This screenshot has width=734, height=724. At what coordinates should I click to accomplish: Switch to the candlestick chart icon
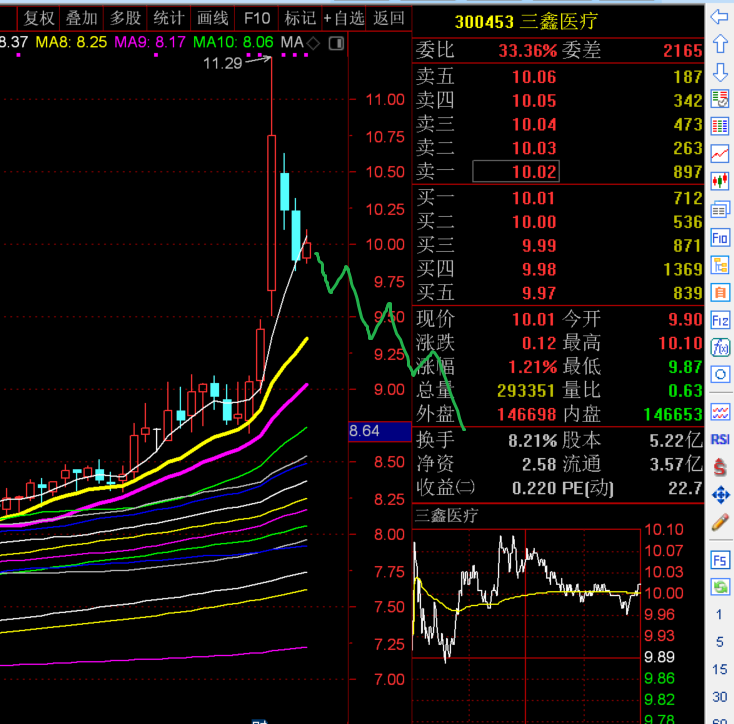(719, 181)
